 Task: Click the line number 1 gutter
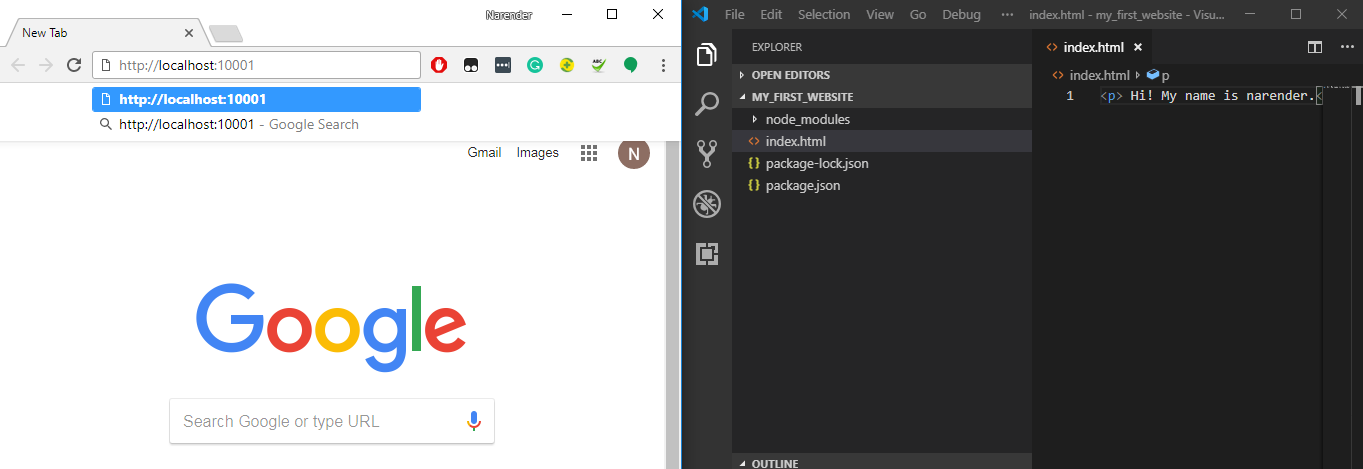[x=1070, y=96]
